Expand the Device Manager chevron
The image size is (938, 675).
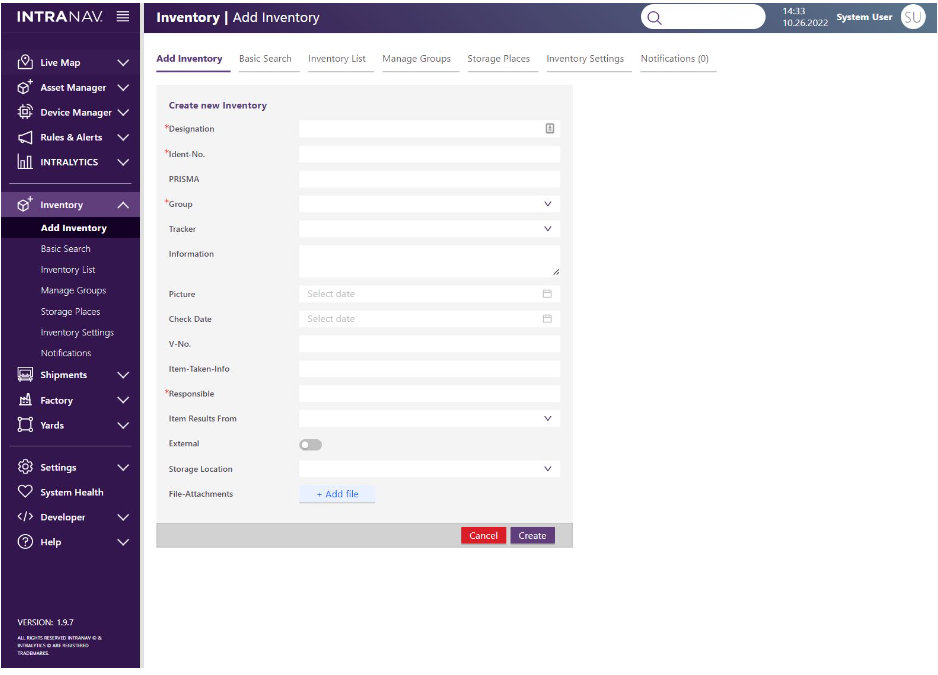123,112
